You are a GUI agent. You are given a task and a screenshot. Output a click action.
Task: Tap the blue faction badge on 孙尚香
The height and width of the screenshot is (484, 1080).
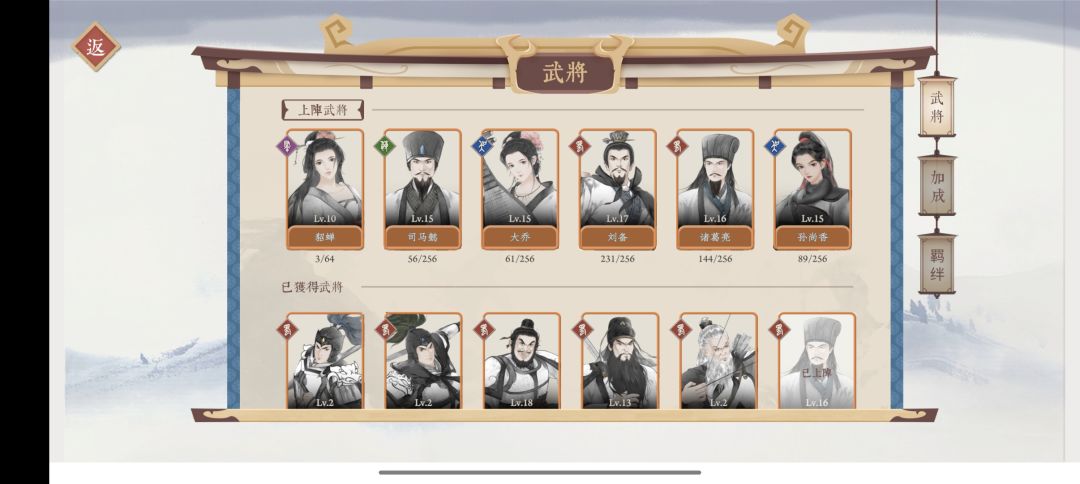tap(775, 146)
